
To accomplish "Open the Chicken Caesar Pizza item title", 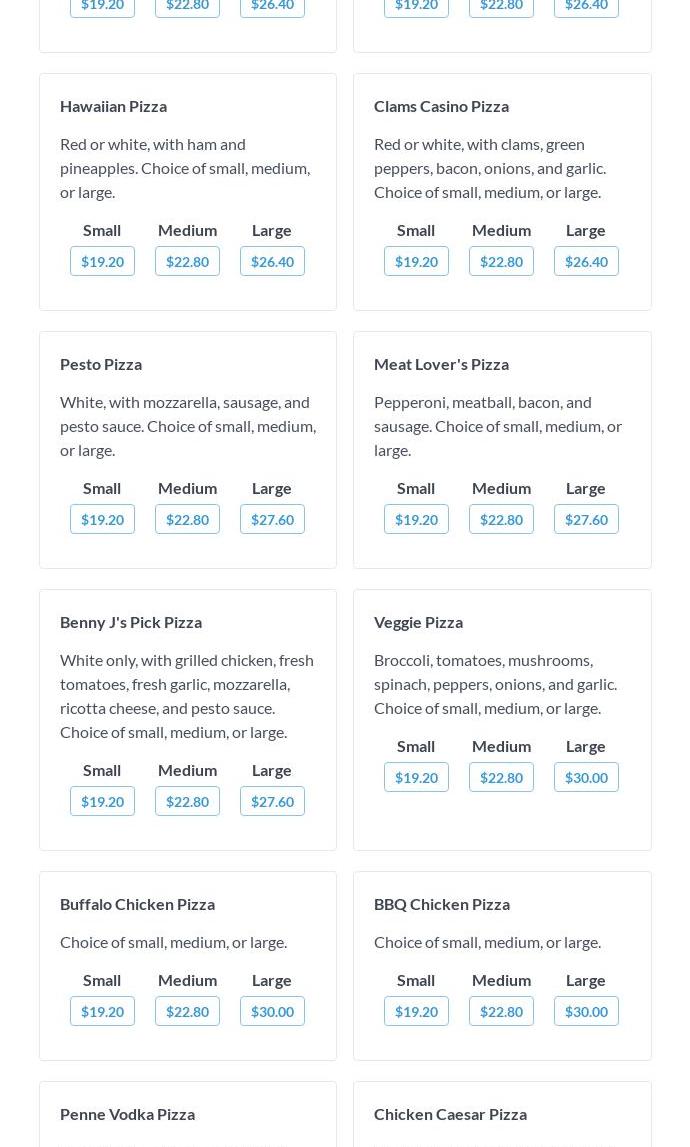I will 450,1114.
